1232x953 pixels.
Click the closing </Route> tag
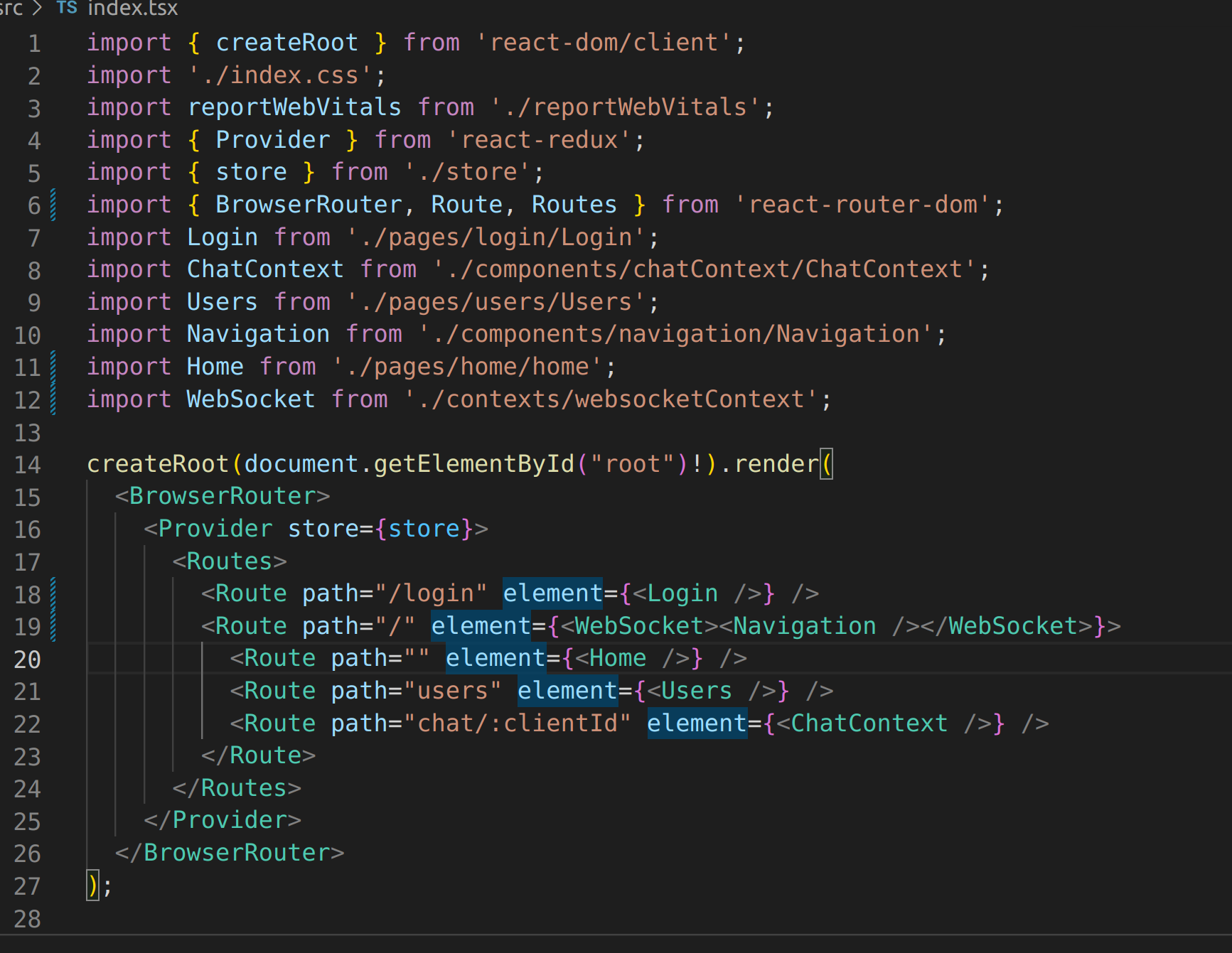(x=259, y=755)
